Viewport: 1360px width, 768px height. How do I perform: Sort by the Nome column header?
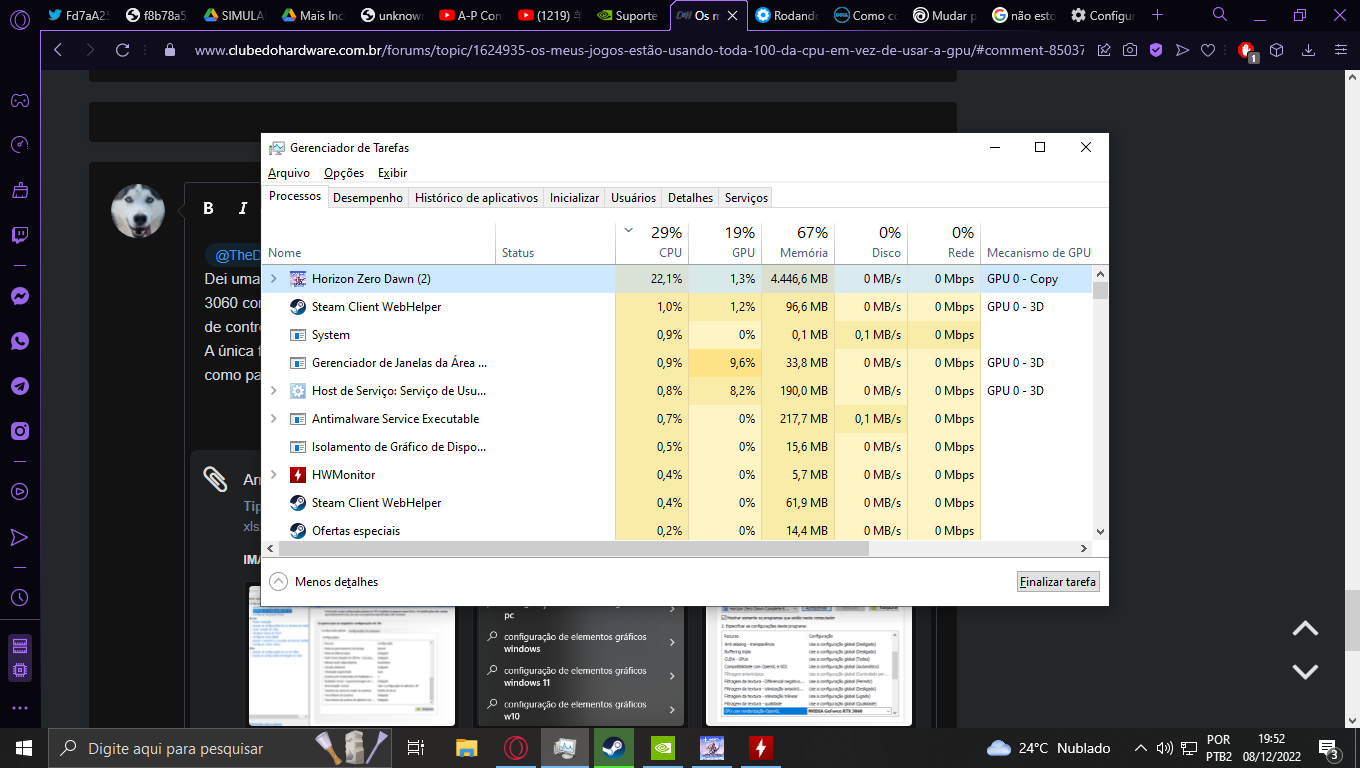[380, 242]
